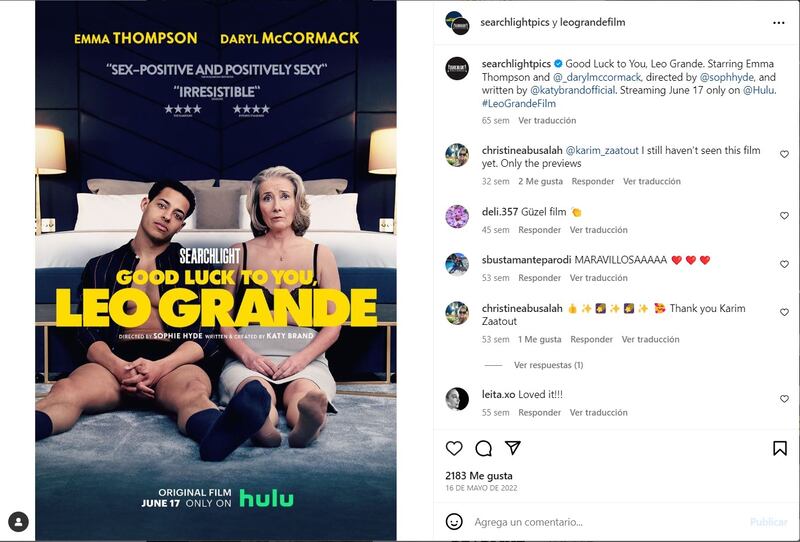Viewport: 800px width, 542px height.
Task: Like sbustamanteparodi's comment heart
Action: tap(784, 264)
